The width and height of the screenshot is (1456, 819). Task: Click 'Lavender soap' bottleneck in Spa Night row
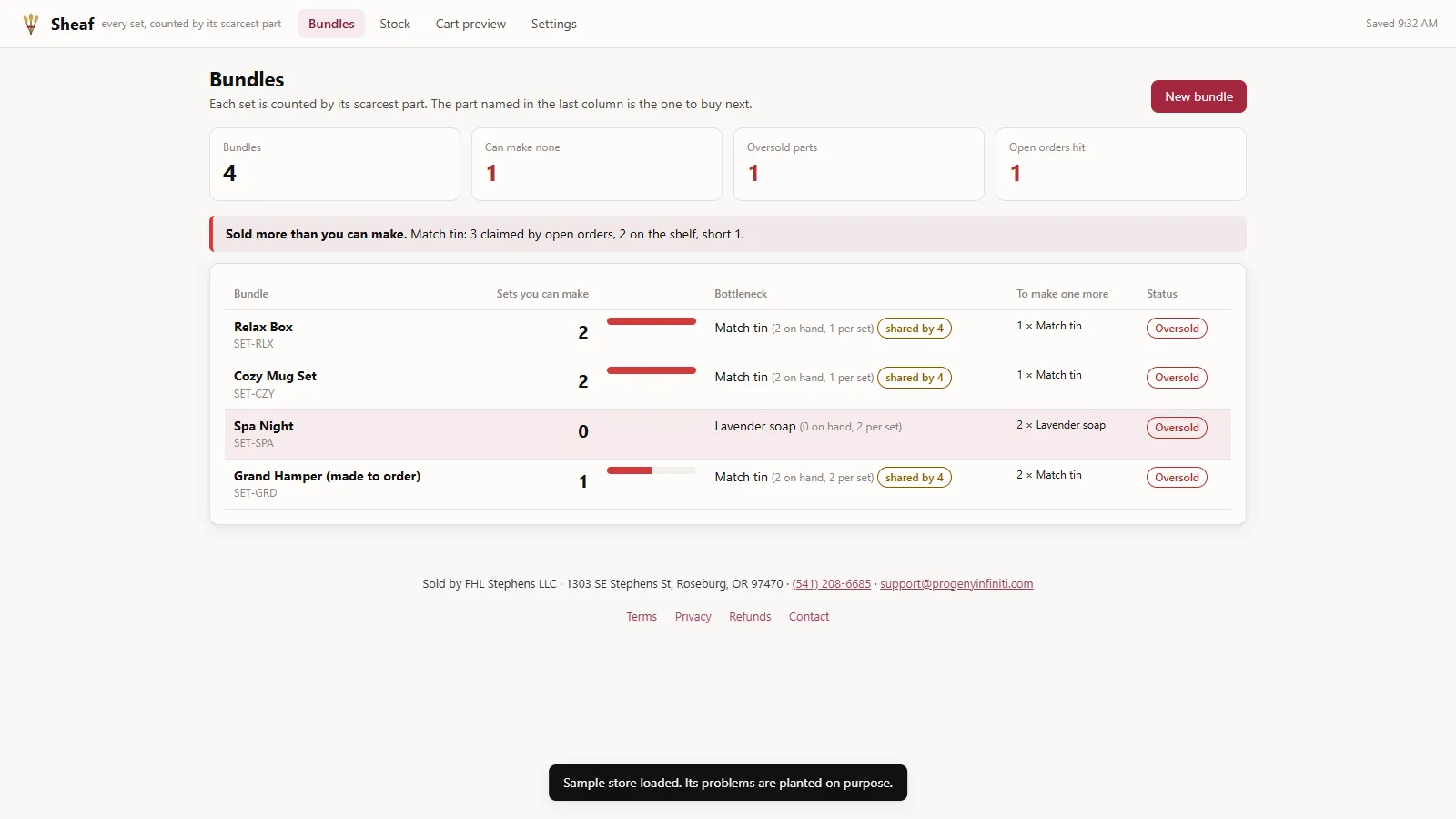755,426
